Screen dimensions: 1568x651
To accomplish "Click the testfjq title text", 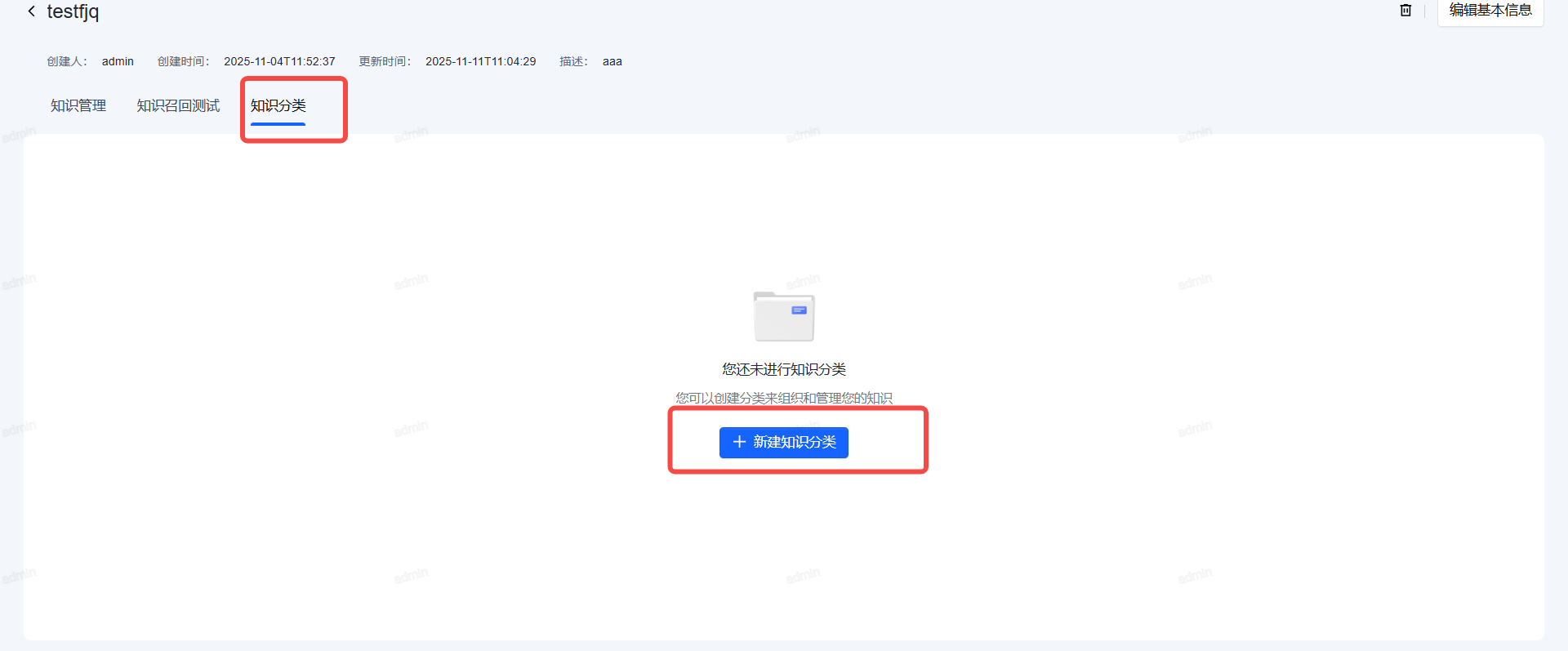I will click(73, 11).
